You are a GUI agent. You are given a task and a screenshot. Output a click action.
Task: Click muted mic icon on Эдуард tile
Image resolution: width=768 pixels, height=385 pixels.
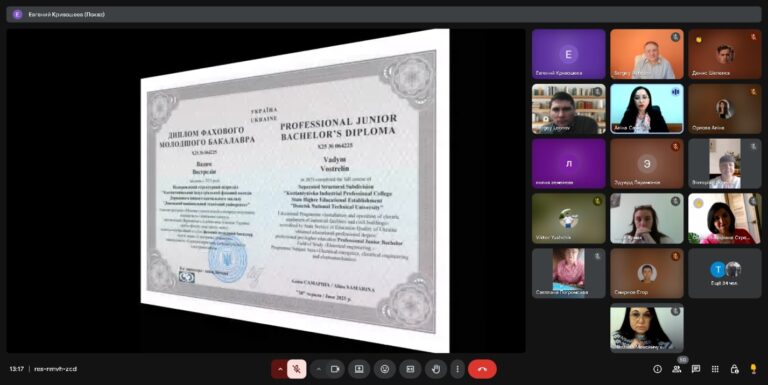tap(675, 146)
